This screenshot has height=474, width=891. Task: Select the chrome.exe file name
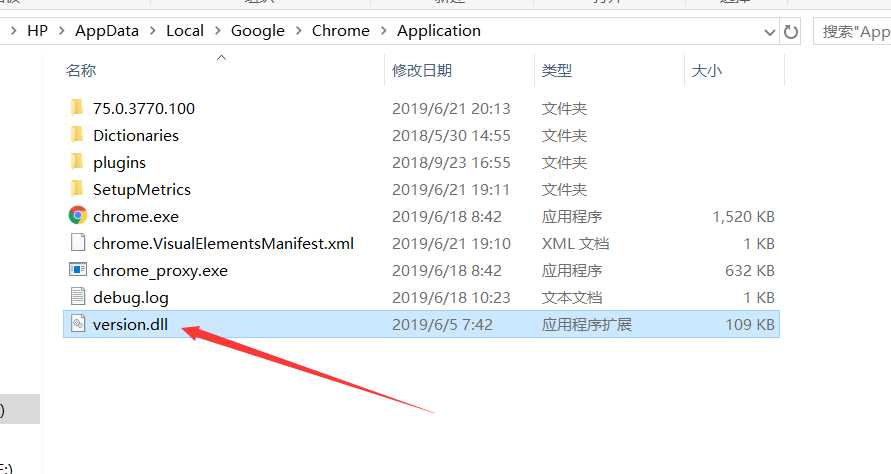click(x=136, y=217)
